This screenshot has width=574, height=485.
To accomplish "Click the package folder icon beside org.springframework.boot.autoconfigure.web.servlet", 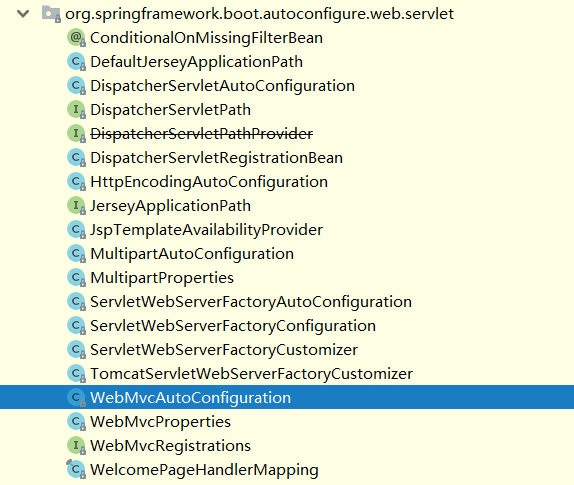I will click(x=51, y=14).
